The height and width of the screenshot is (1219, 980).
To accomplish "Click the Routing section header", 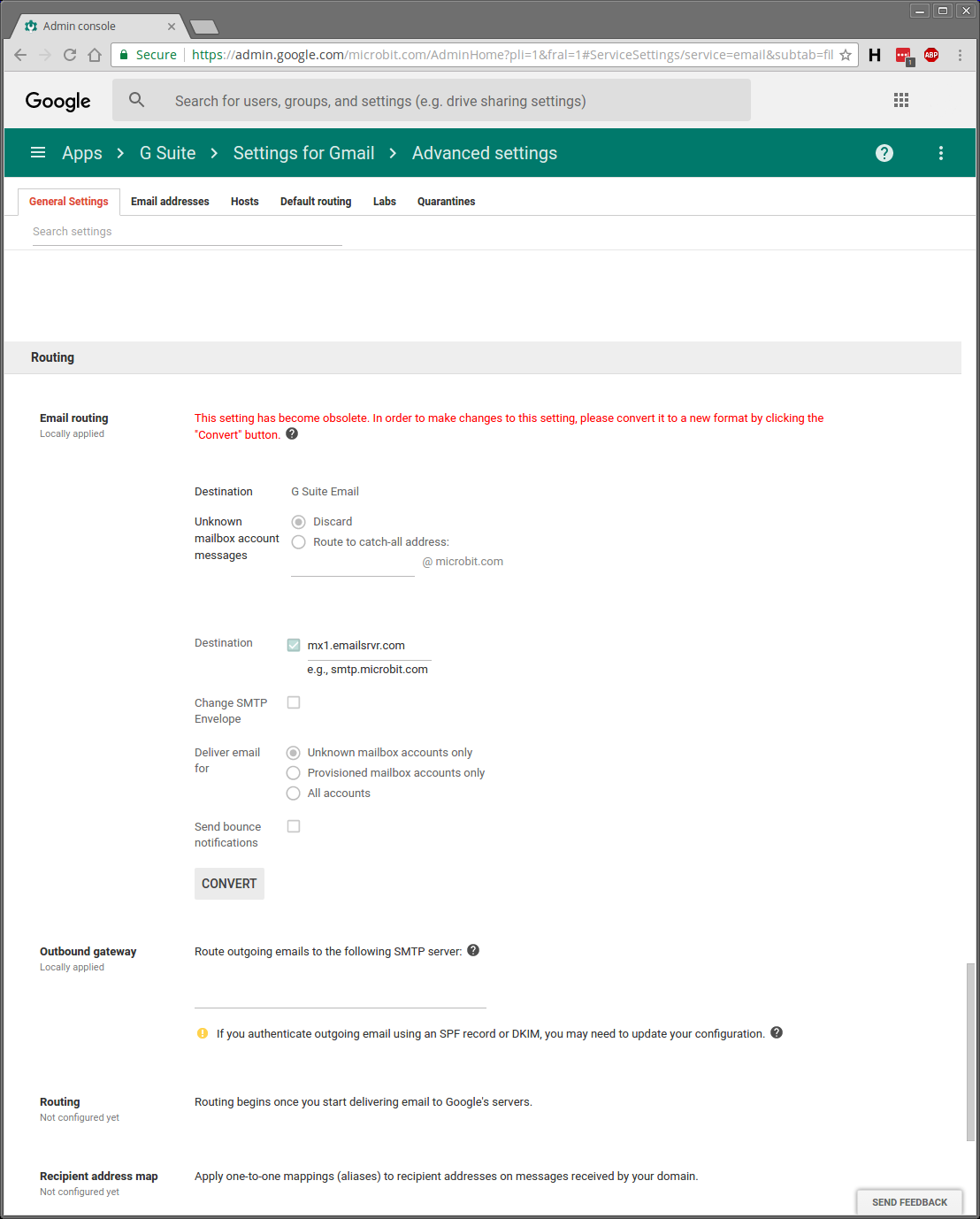I will (483, 357).
